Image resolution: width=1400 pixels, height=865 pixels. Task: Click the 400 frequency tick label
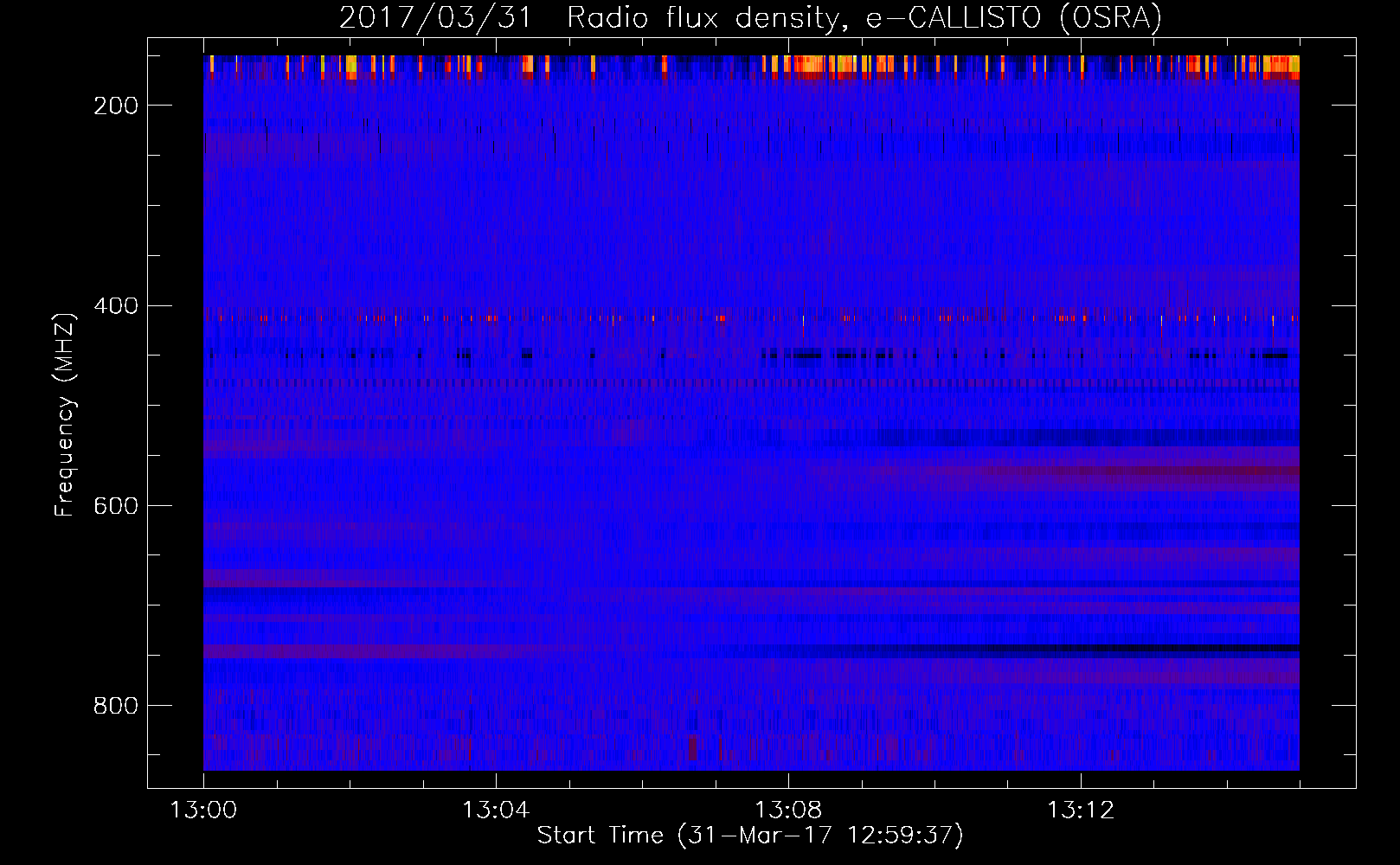tap(116, 306)
